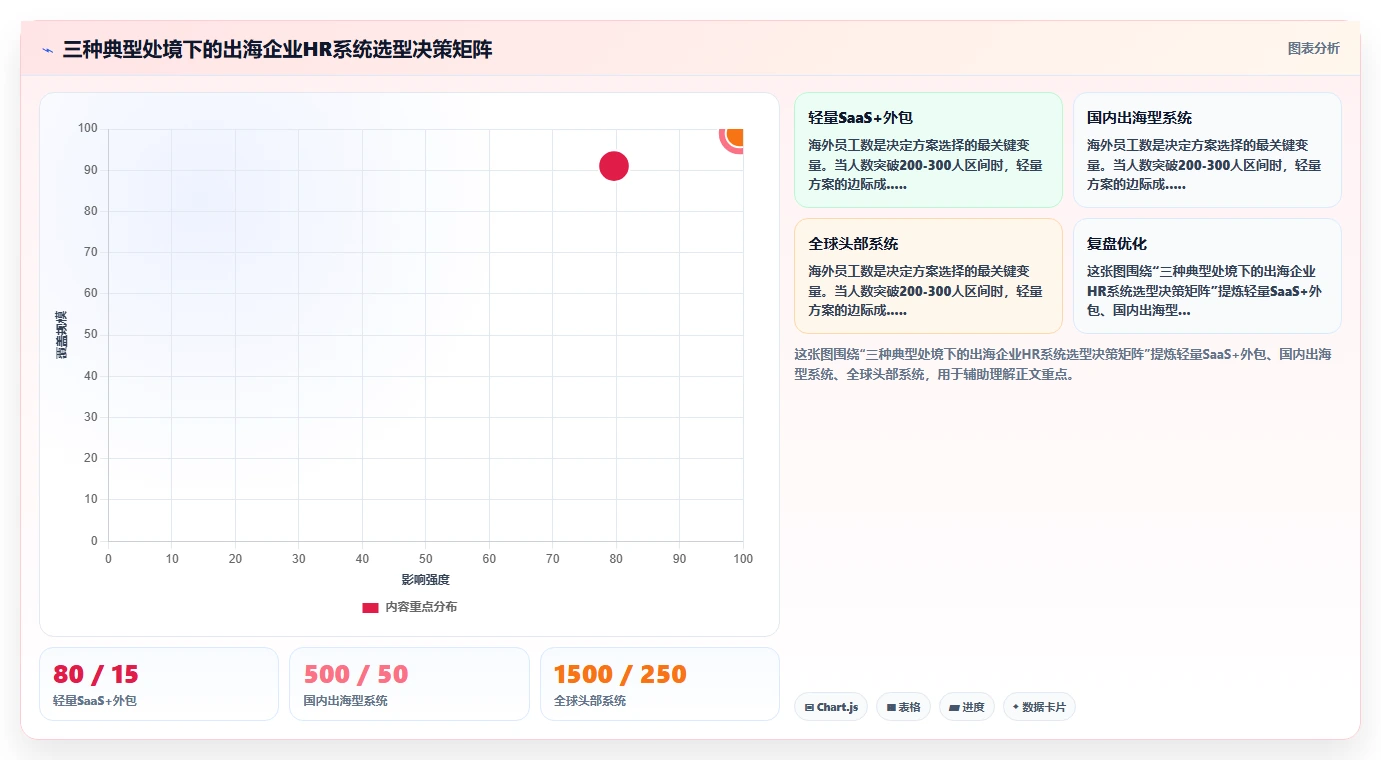Click the x-axis value 50
Viewport: 1381px width, 760px height.
click(x=426, y=559)
